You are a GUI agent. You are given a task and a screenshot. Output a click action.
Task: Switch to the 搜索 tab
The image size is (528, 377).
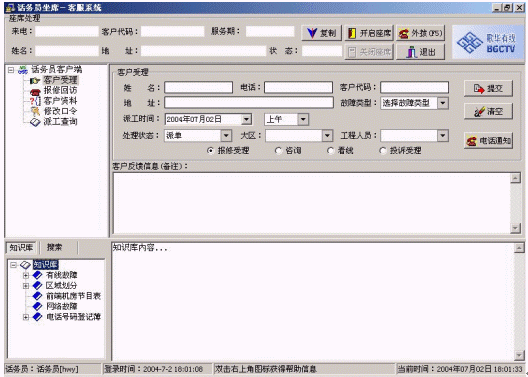pos(55,247)
